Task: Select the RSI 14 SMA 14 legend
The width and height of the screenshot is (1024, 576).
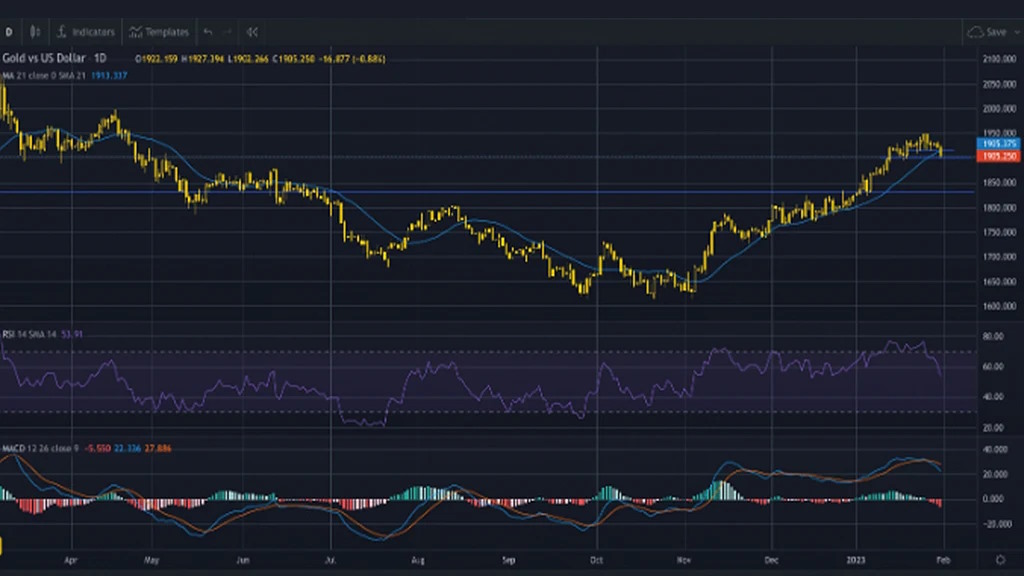Action: (x=30, y=334)
